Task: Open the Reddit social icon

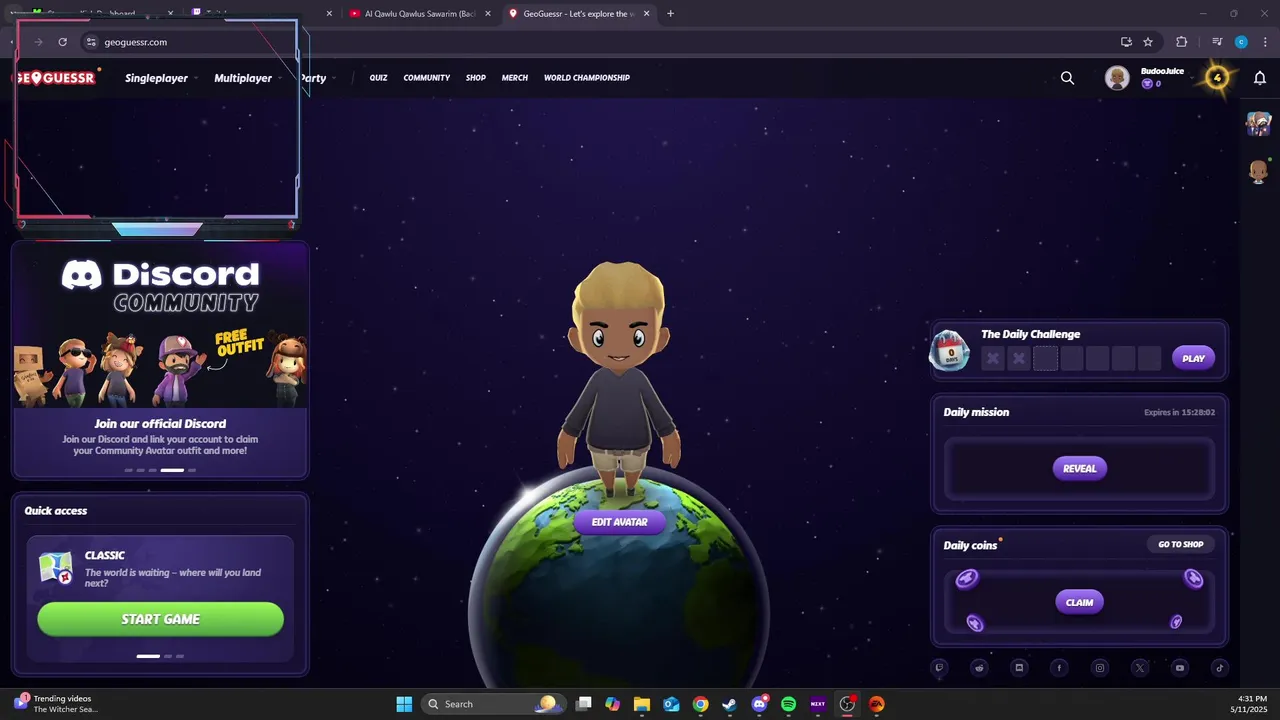Action: tap(979, 668)
